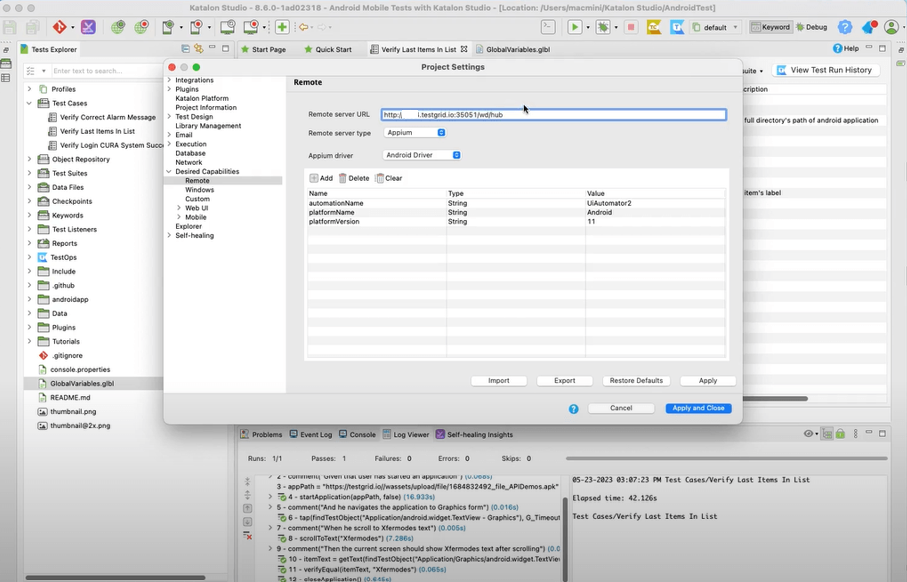Open the Remote server type Appium dropdown

[415, 132]
